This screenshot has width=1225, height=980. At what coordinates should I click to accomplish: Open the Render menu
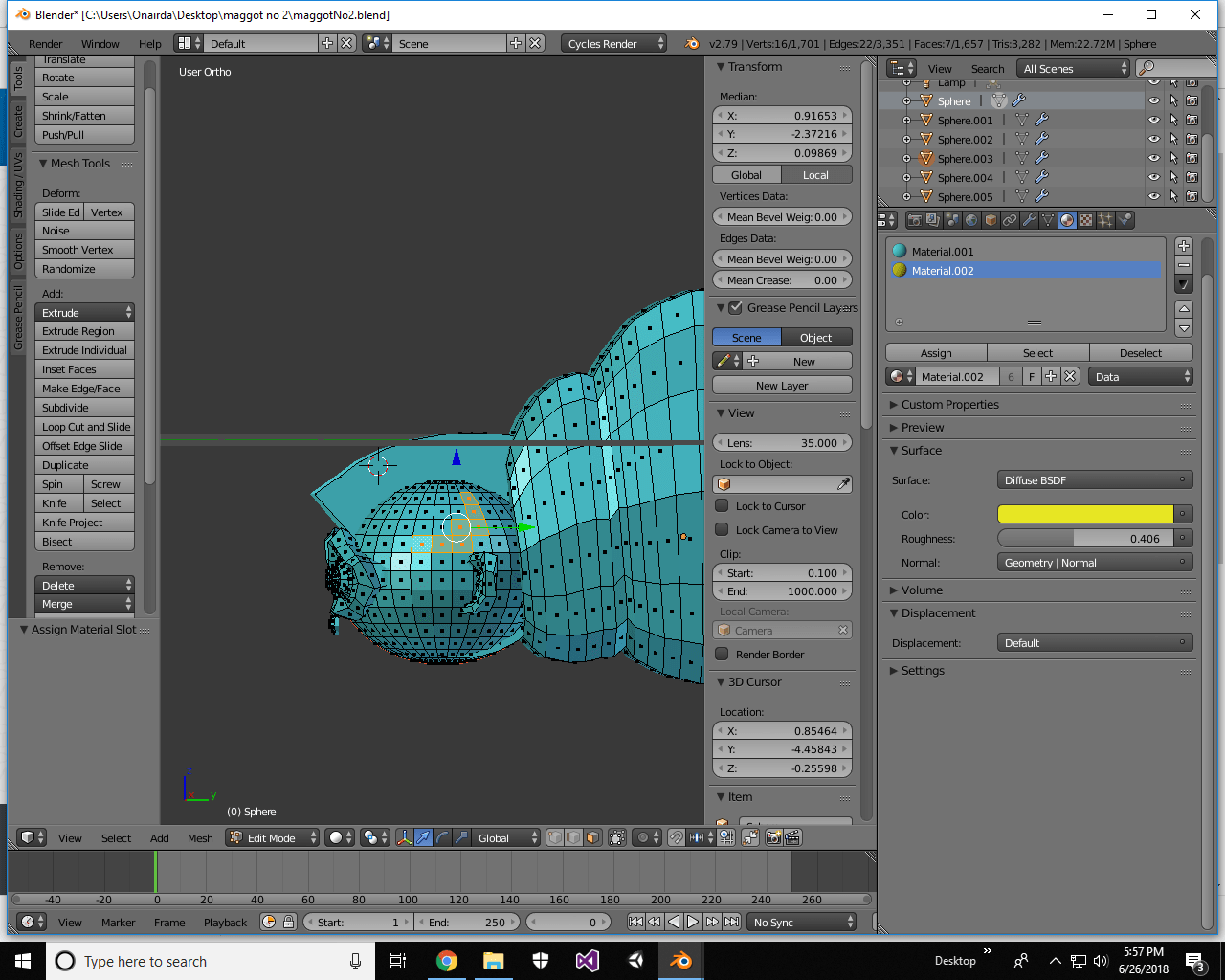45,44
